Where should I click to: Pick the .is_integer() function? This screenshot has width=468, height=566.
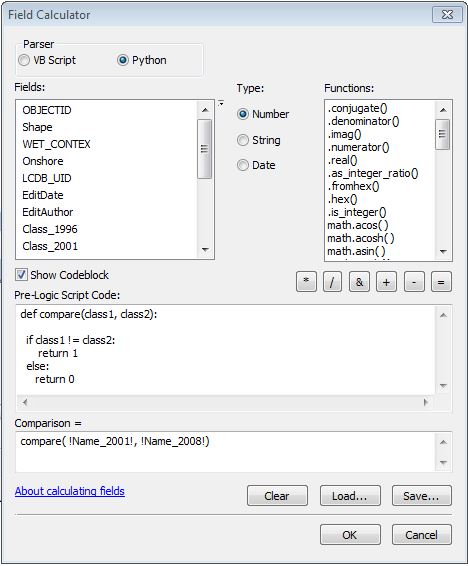(x=357, y=212)
